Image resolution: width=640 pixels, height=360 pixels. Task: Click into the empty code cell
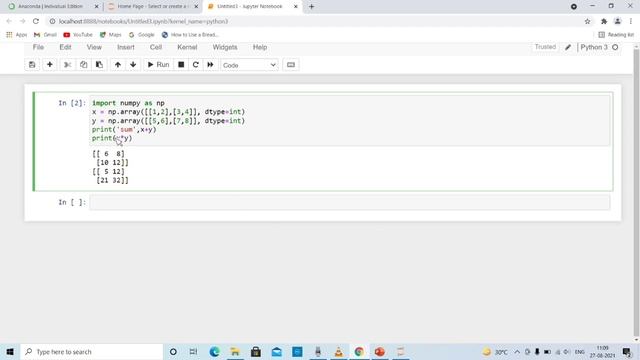(x=350, y=202)
